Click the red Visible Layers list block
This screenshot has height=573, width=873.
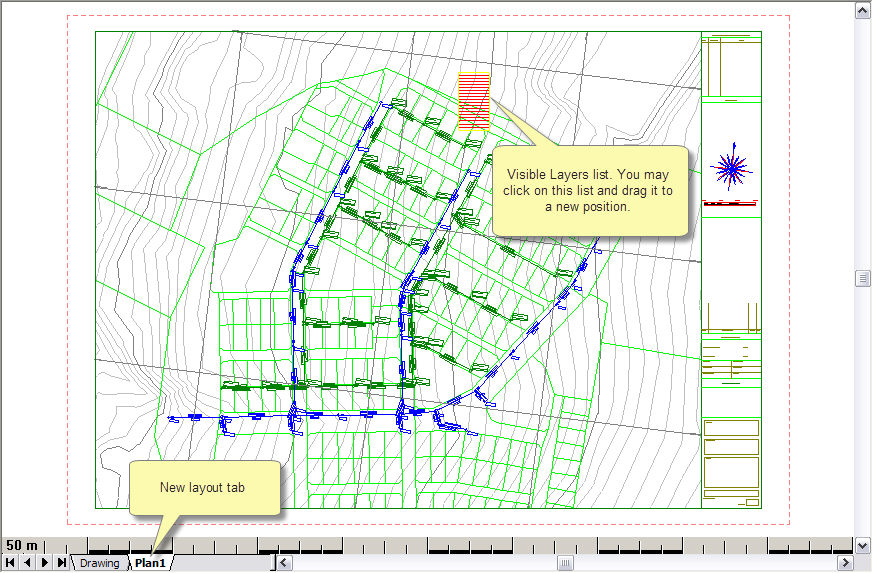click(474, 101)
